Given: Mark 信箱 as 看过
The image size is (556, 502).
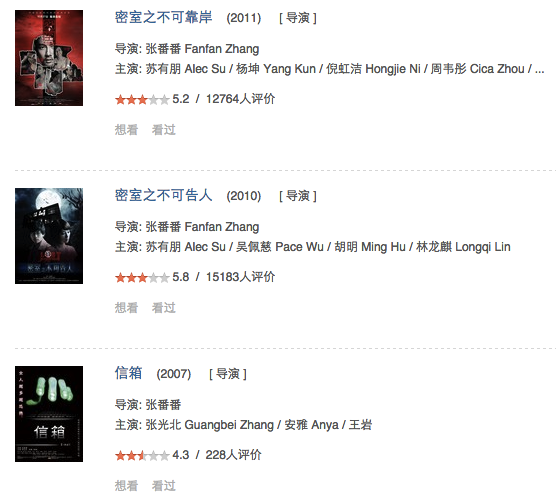Looking at the screenshot, I should point(163,486).
